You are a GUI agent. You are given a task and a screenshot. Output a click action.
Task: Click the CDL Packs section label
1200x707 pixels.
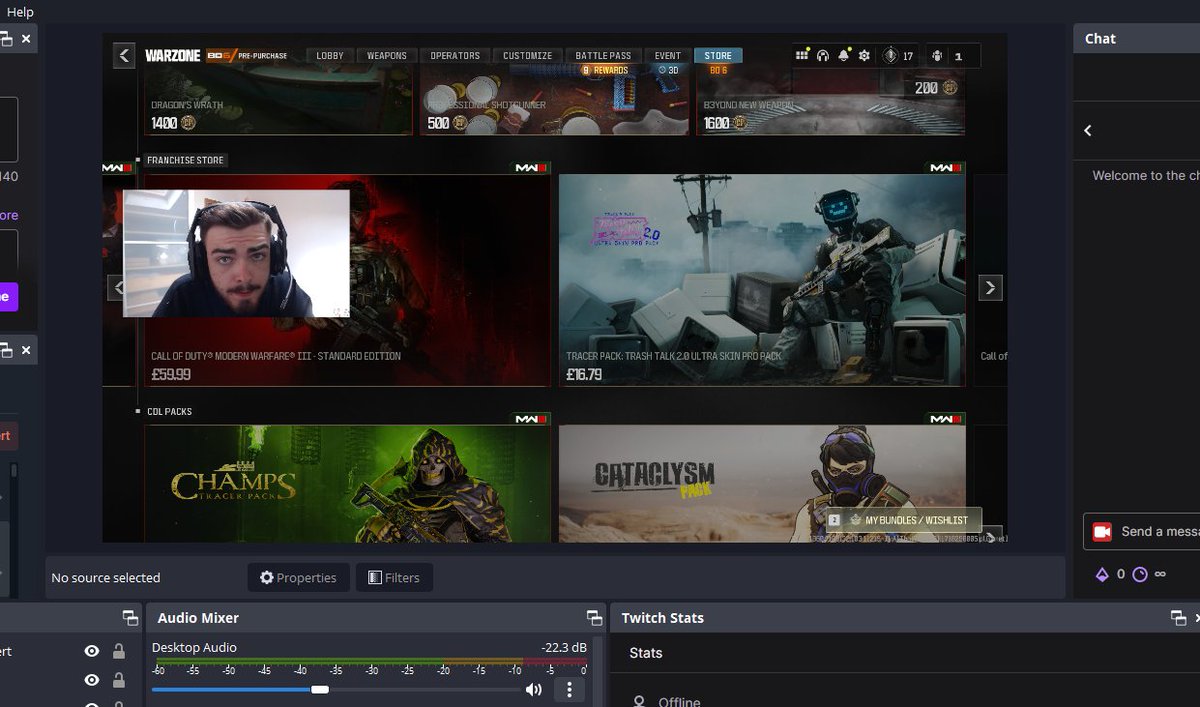point(169,411)
